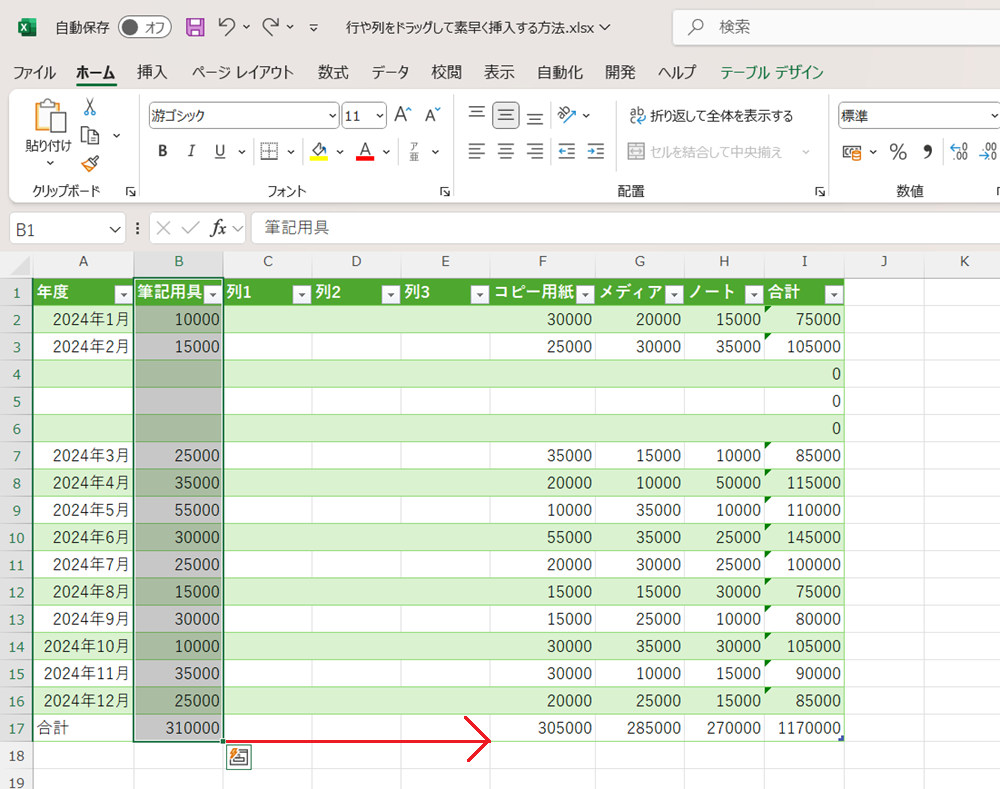Switch to the 数式 tab
Viewport: 1000px width, 789px height.
[333, 73]
